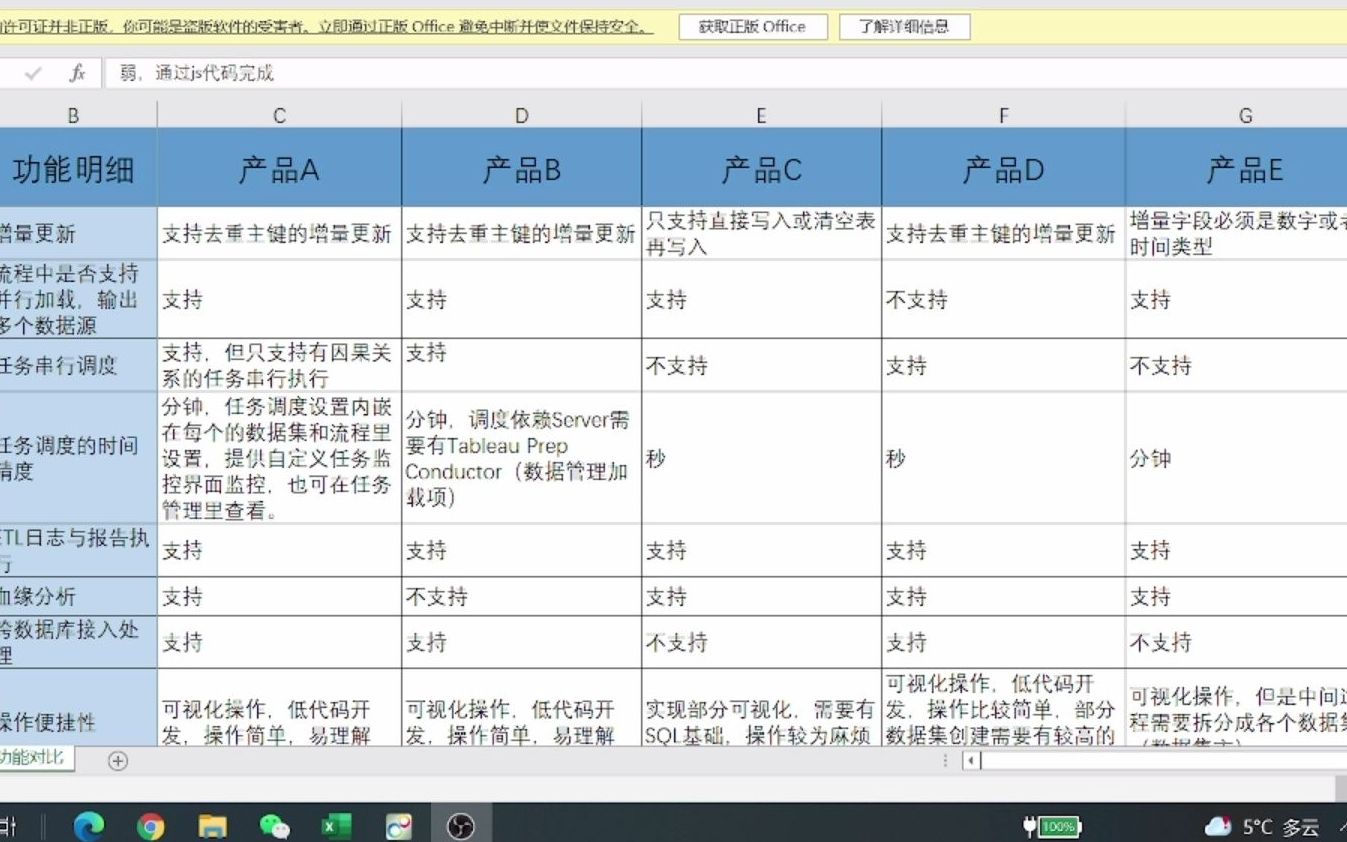Open the weather widget showing 5°C 多云

pos(1262,826)
